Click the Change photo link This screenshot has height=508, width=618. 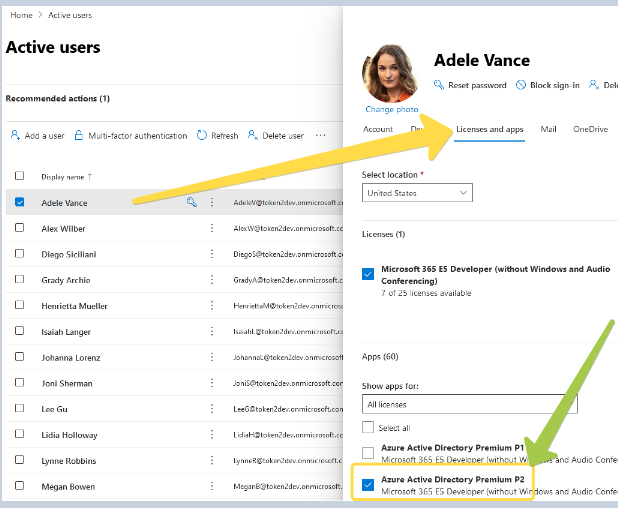(391, 109)
